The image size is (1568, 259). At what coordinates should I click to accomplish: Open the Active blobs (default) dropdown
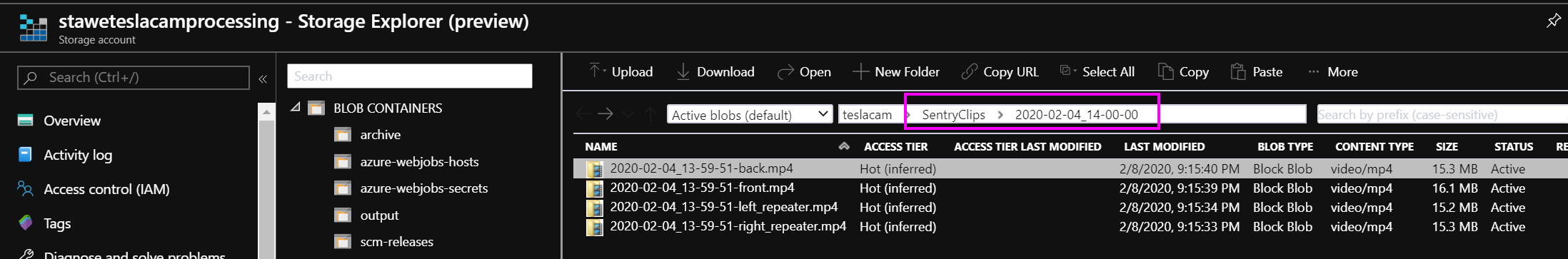coord(750,114)
